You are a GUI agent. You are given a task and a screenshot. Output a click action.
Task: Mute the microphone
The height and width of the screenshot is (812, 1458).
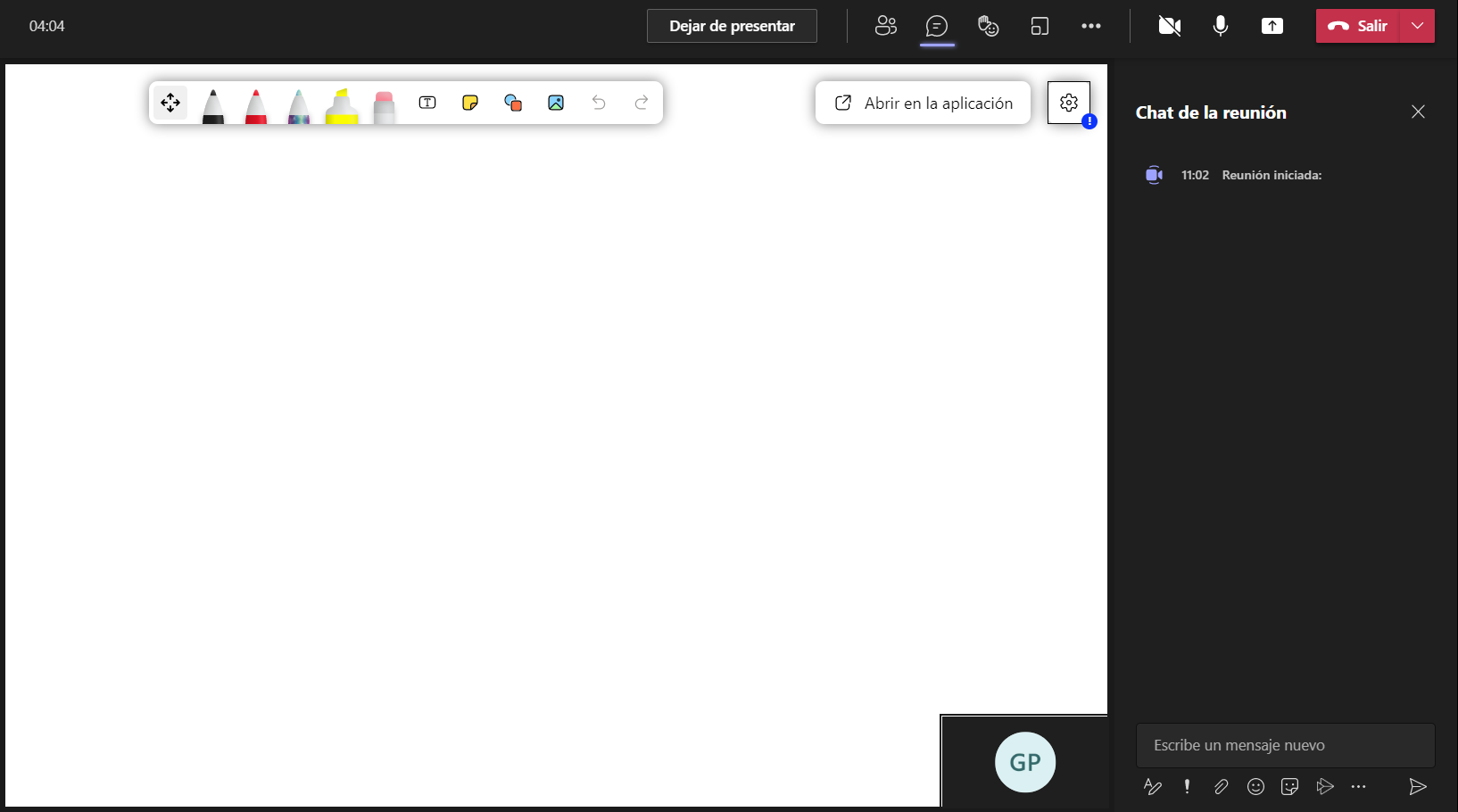[1221, 26]
